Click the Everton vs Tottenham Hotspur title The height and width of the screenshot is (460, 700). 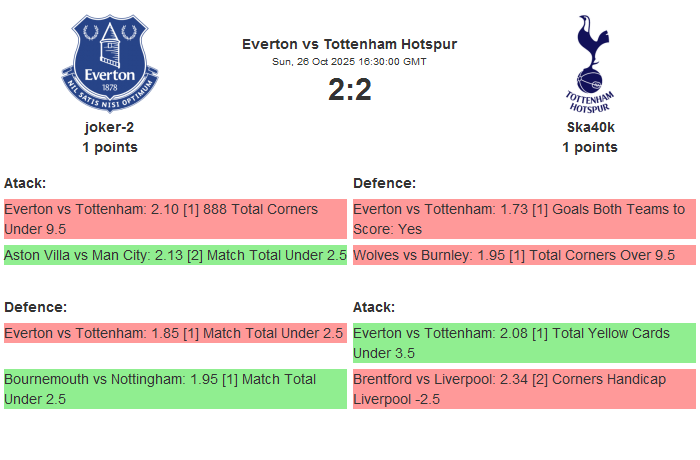click(350, 44)
